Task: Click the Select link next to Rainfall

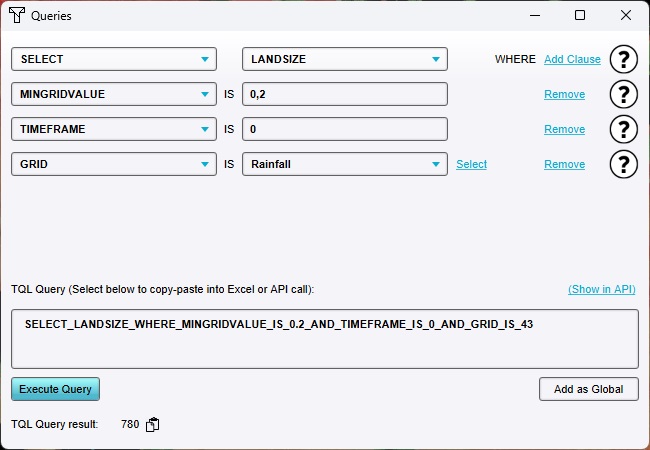Action: tap(471, 164)
